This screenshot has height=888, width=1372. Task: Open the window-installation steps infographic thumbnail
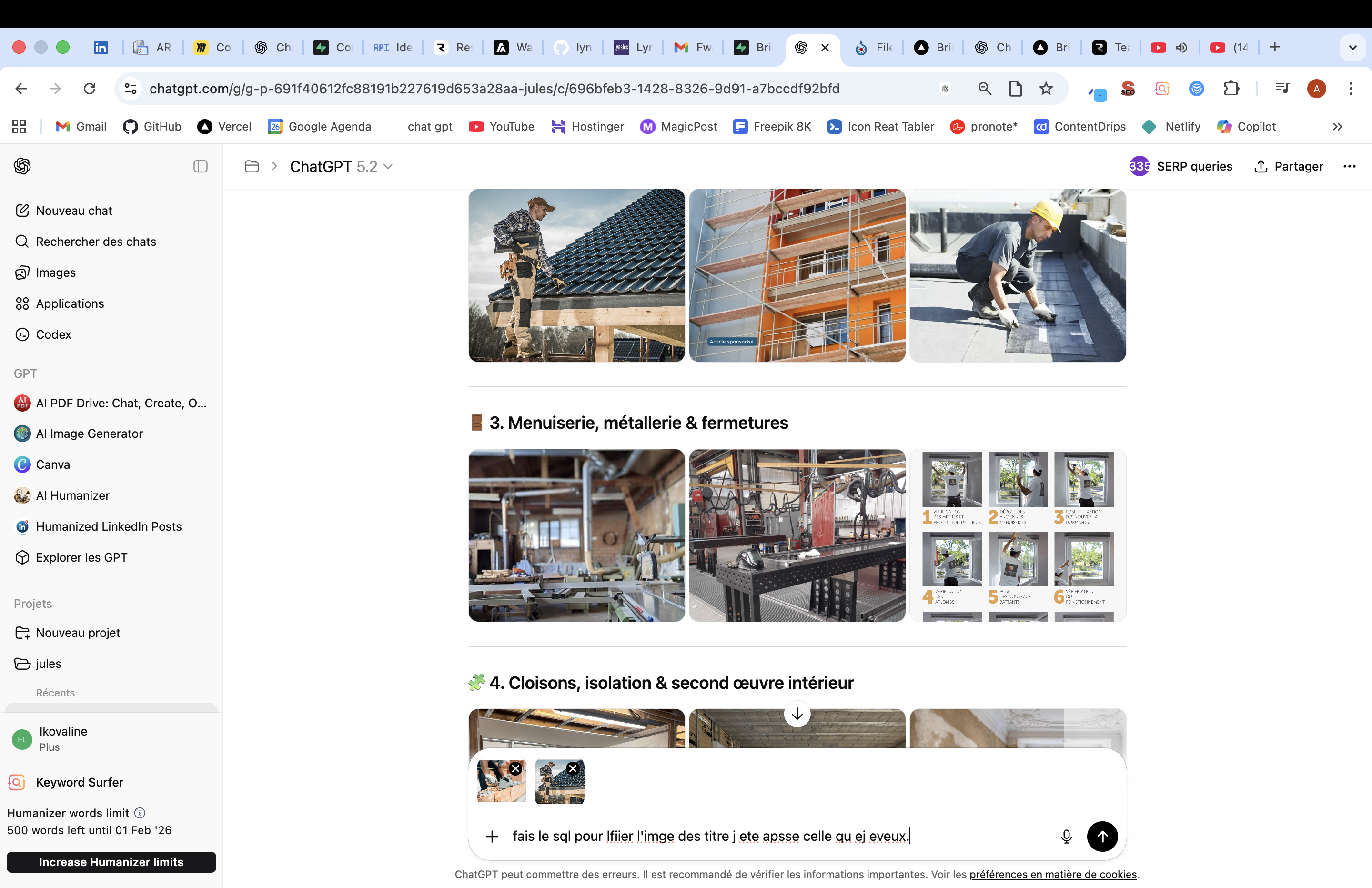coord(1018,535)
